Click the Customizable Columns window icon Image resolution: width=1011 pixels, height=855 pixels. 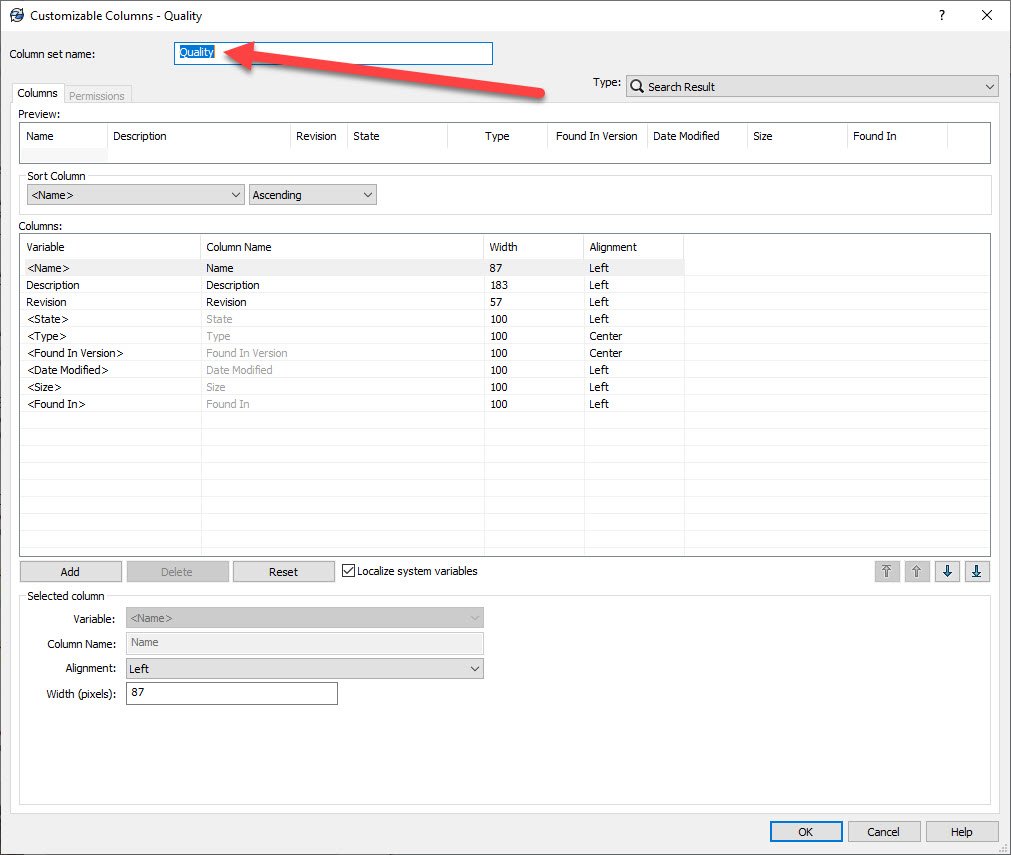click(x=16, y=15)
